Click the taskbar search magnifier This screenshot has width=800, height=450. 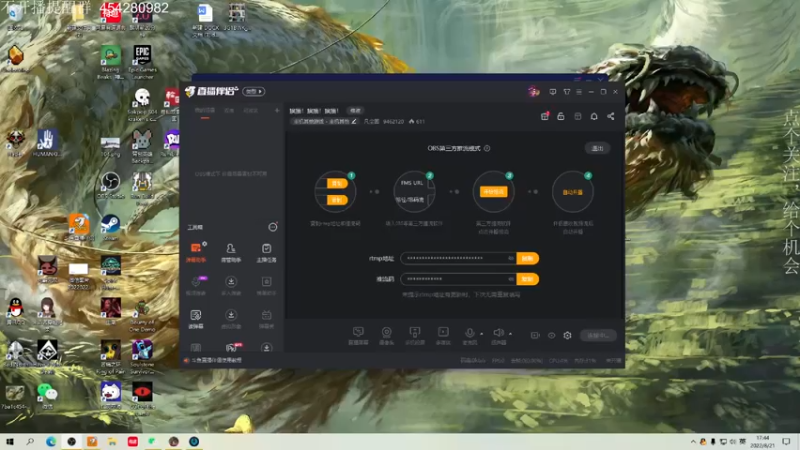pyautogui.click(x=30, y=441)
